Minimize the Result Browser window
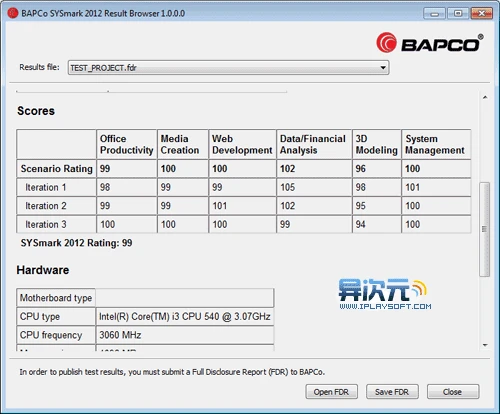Viewport: 500px width, 414px height. pyautogui.click(x=434, y=14)
